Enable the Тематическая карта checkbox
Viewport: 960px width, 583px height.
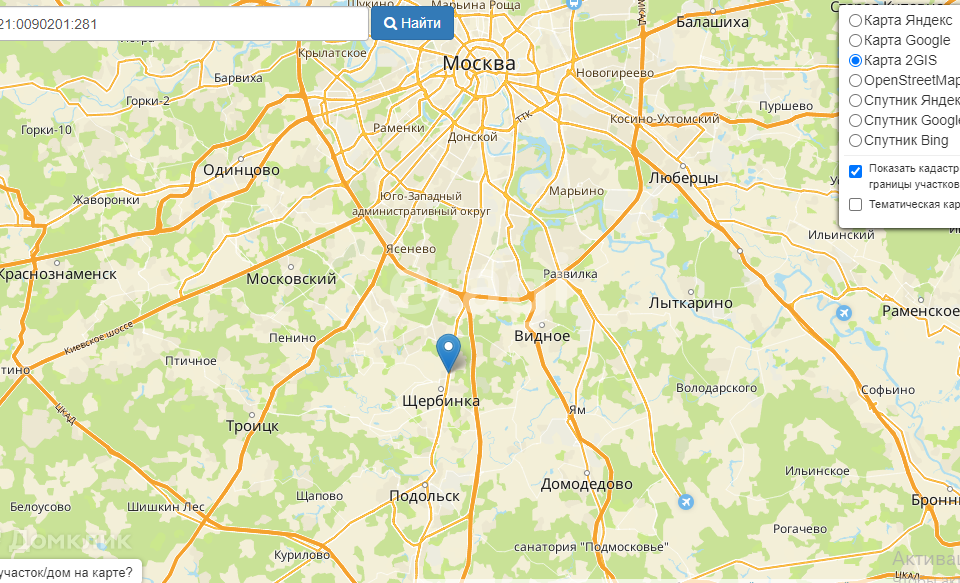pos(855,204)
